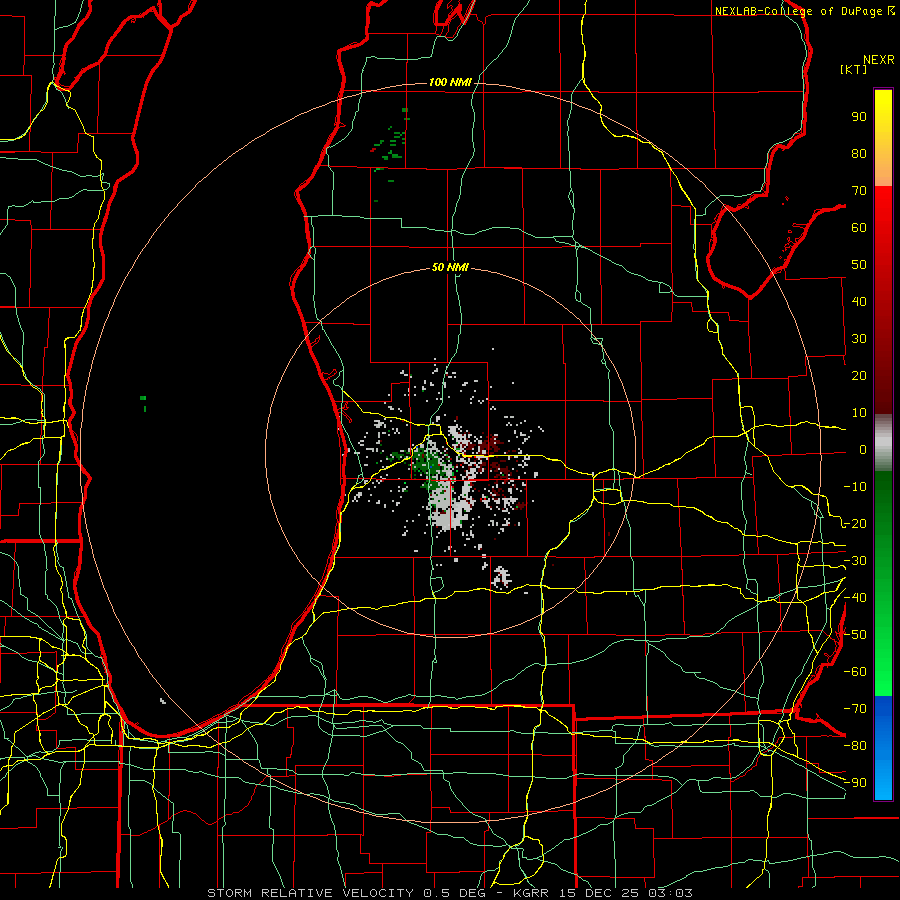Select the 50 NMI range ring label
Screen dimensions: 900x900
coord(450,267)
